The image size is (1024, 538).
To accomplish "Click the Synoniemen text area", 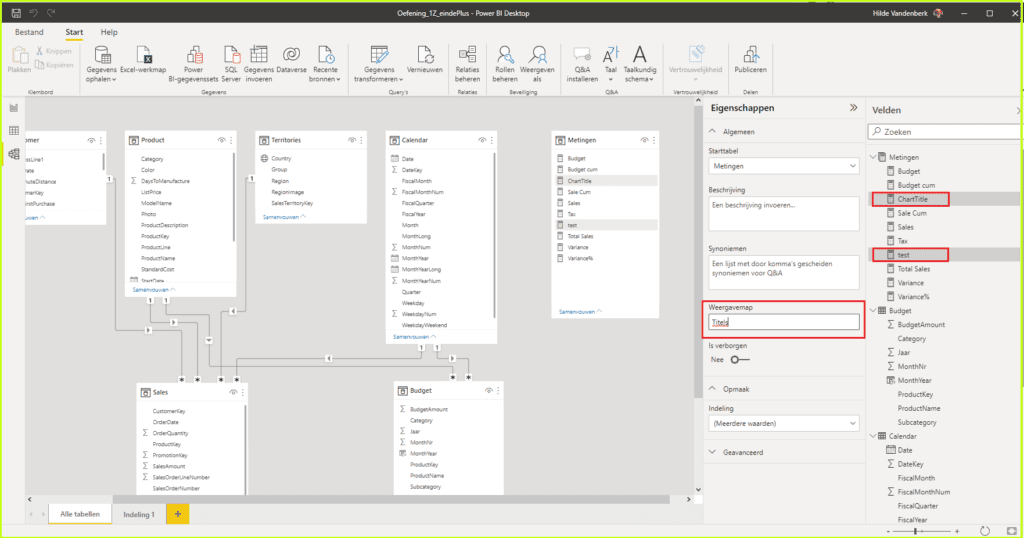I will tap(784, 272).
